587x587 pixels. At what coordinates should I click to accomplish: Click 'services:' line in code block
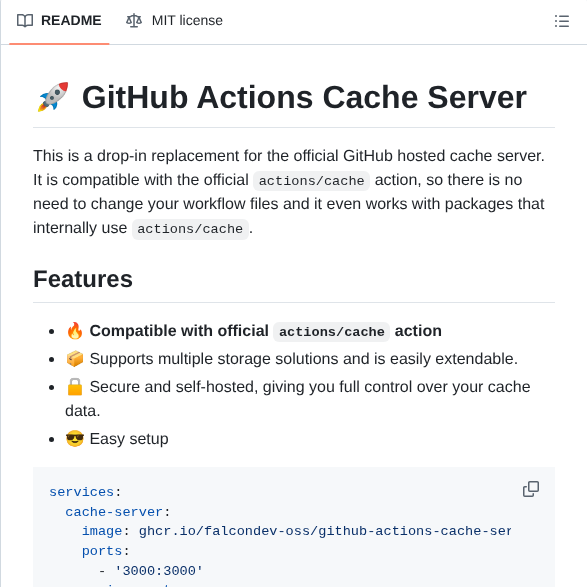click(85, 492)
